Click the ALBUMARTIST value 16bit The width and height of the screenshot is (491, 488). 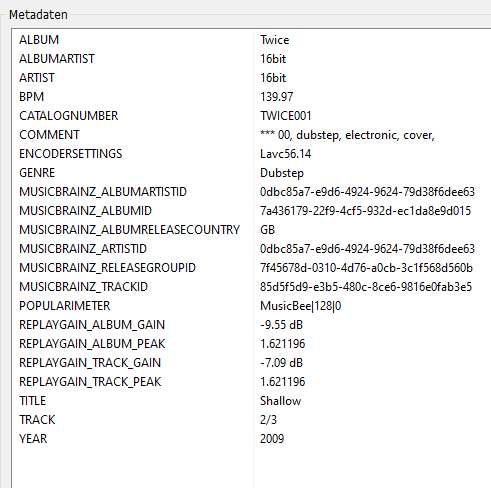[273, 59]
